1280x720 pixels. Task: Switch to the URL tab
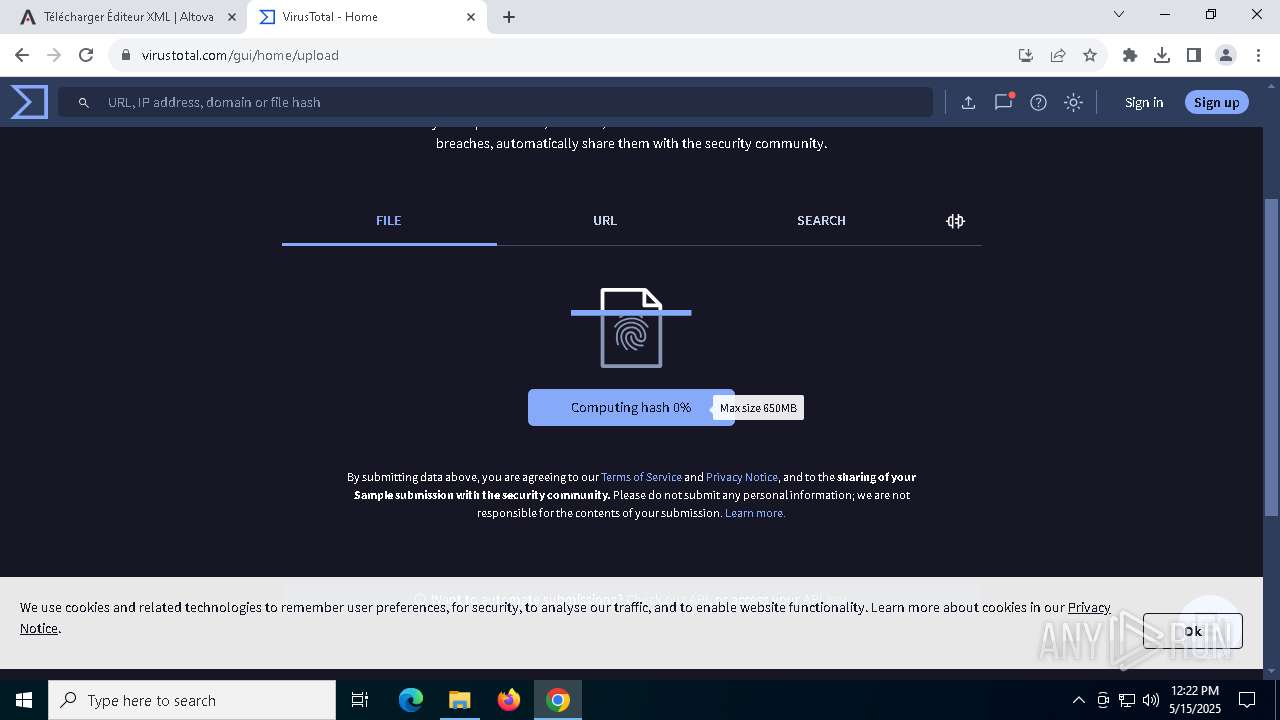(605, 221)
